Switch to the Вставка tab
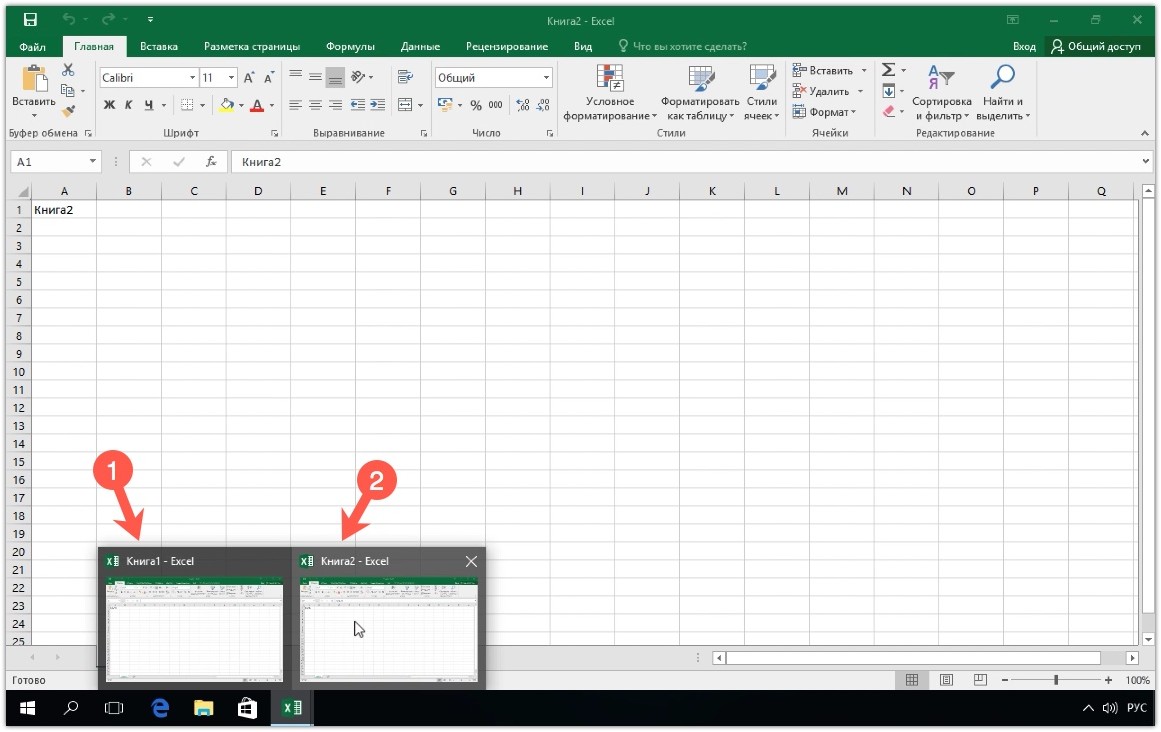Screen dimensions: 1161x732 [158, 47]
